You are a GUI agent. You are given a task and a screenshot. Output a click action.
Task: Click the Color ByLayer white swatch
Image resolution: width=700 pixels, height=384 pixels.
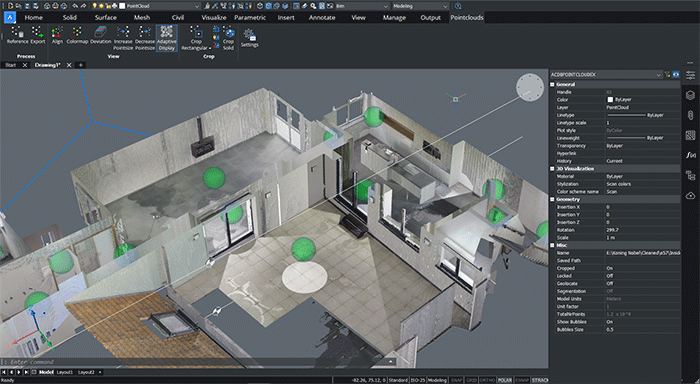610,100
